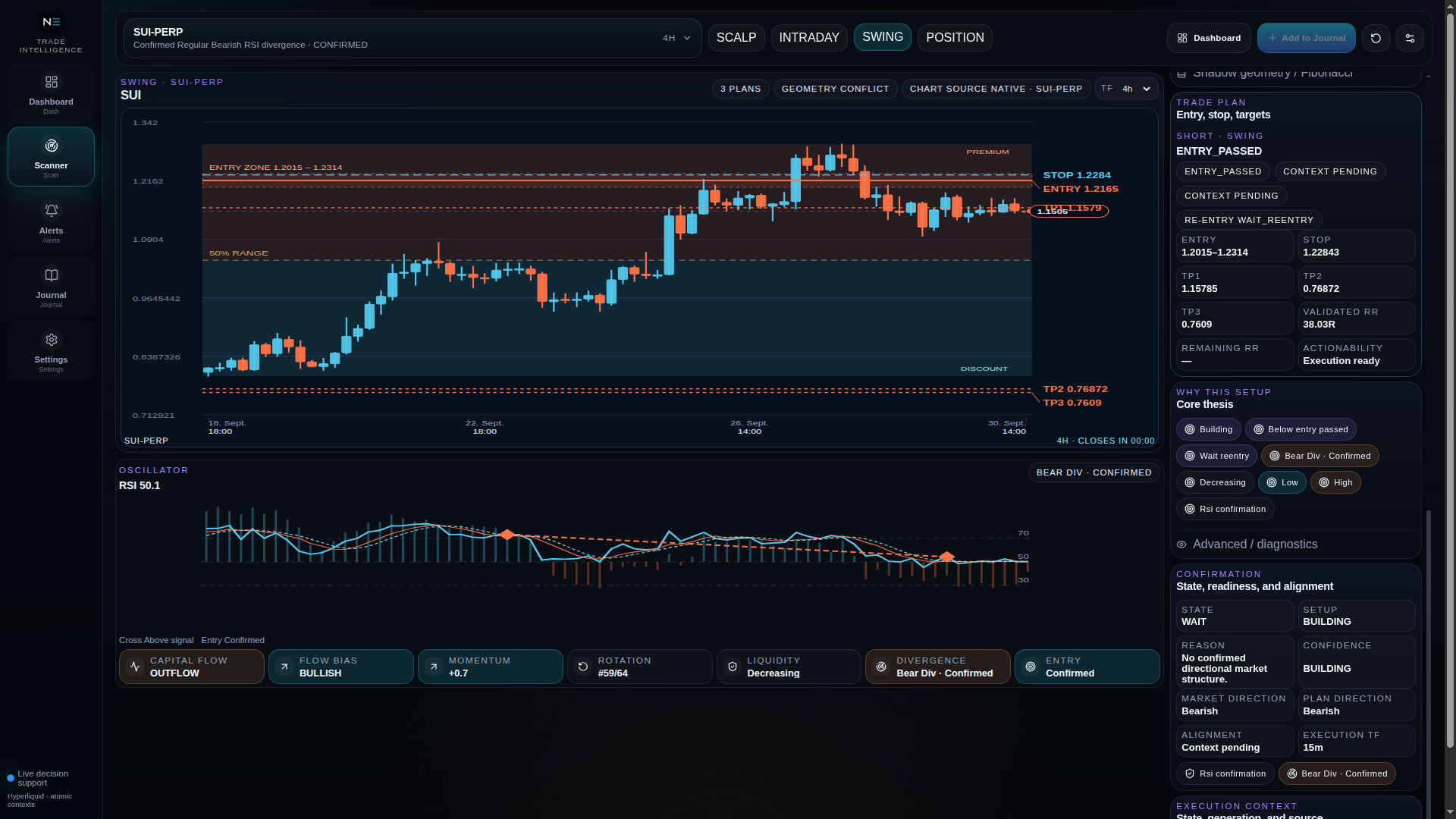Select the Scanner sidebar icon

click(51, 146)
